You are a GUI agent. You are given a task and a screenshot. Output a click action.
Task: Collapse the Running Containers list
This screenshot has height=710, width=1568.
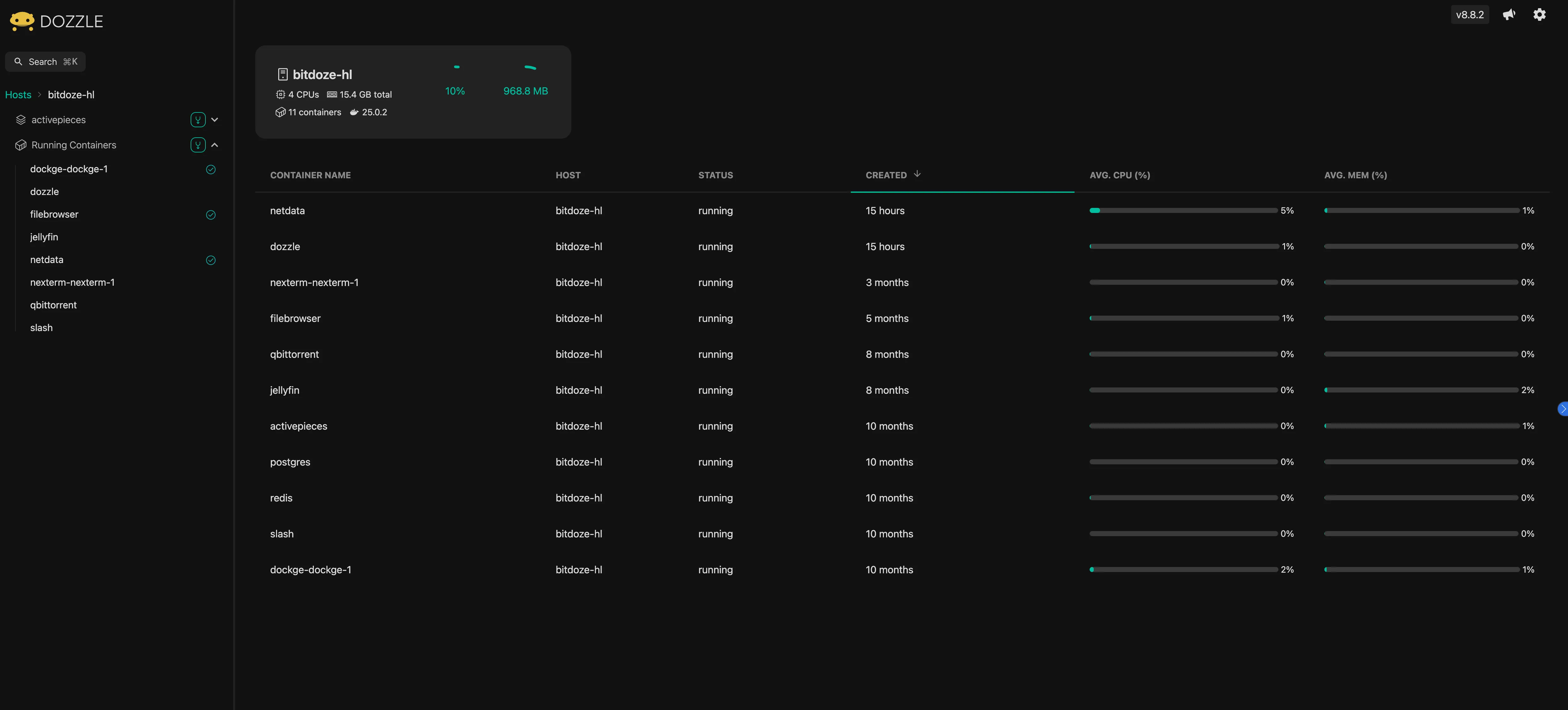click(215, 145)
